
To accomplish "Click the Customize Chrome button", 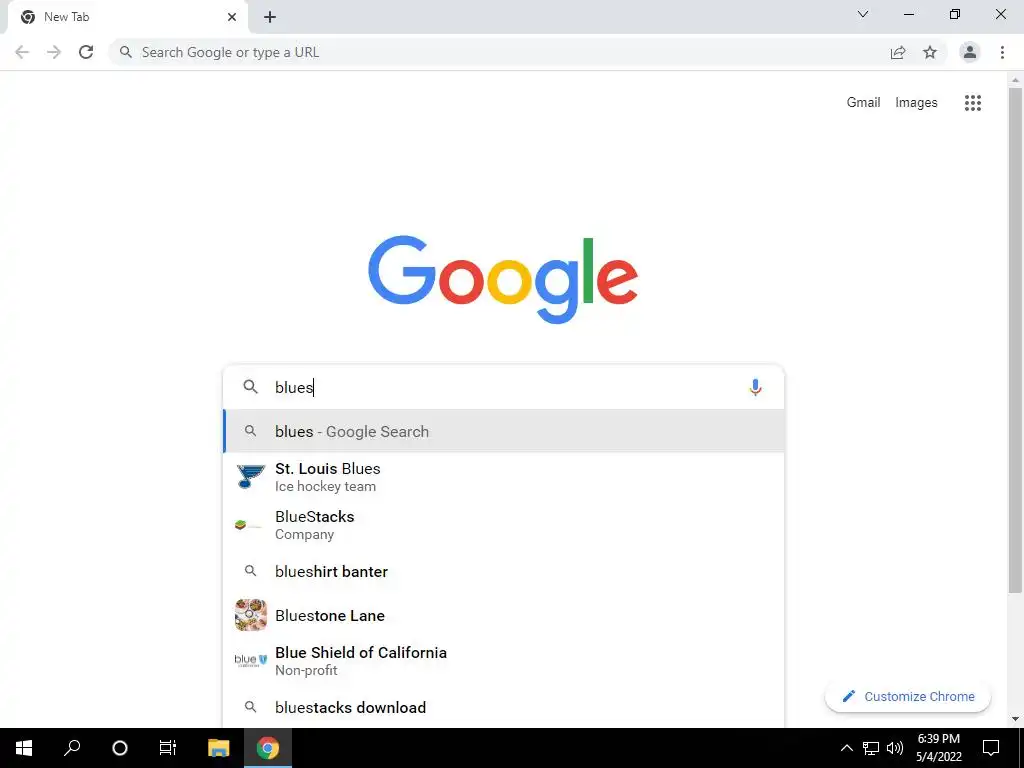I will pos(908,697).
